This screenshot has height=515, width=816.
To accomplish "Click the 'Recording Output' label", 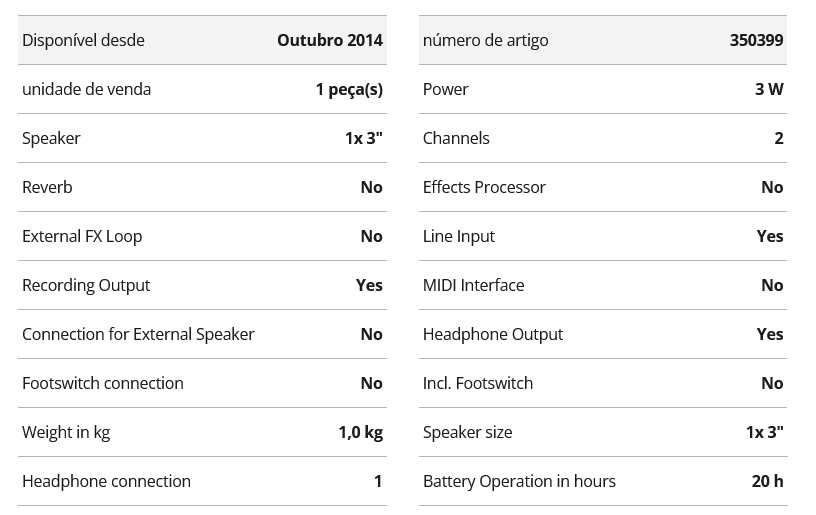I will pyautogui.click(x=86, y=285).
